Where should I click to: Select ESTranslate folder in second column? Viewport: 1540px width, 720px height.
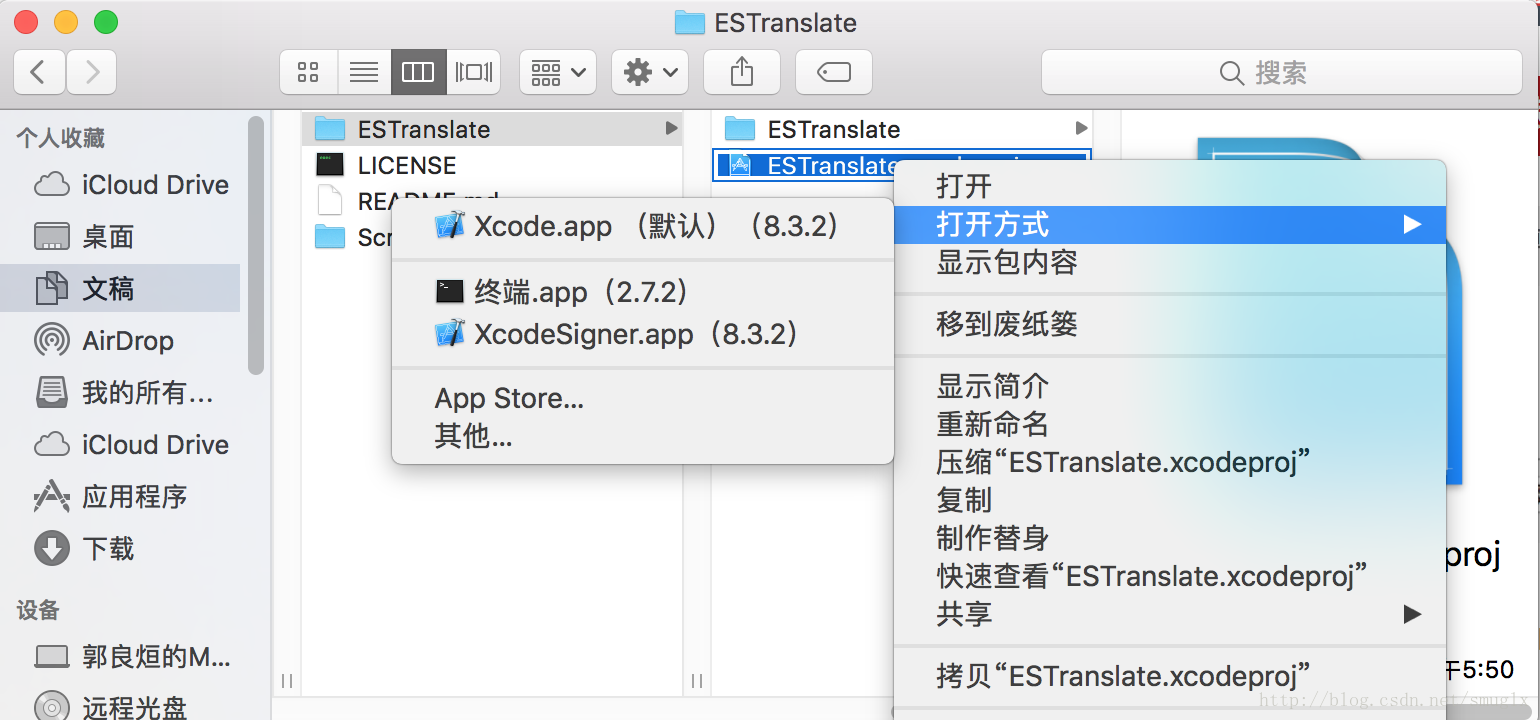point(902,129)
